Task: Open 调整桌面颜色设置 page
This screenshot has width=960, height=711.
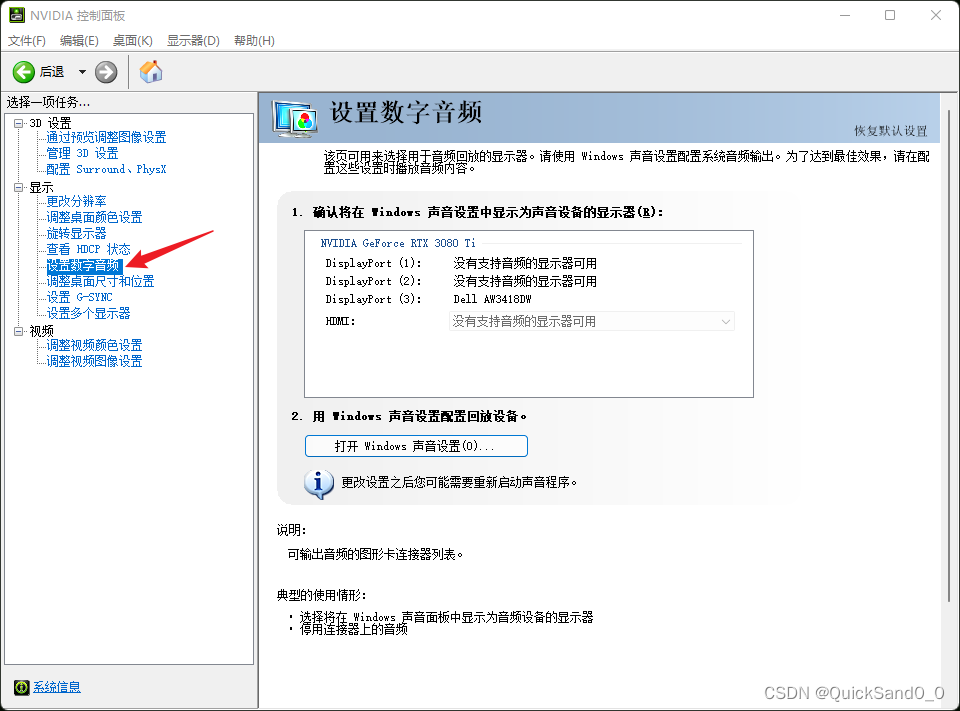Action: pyautogui.click(x=94, y=217)
